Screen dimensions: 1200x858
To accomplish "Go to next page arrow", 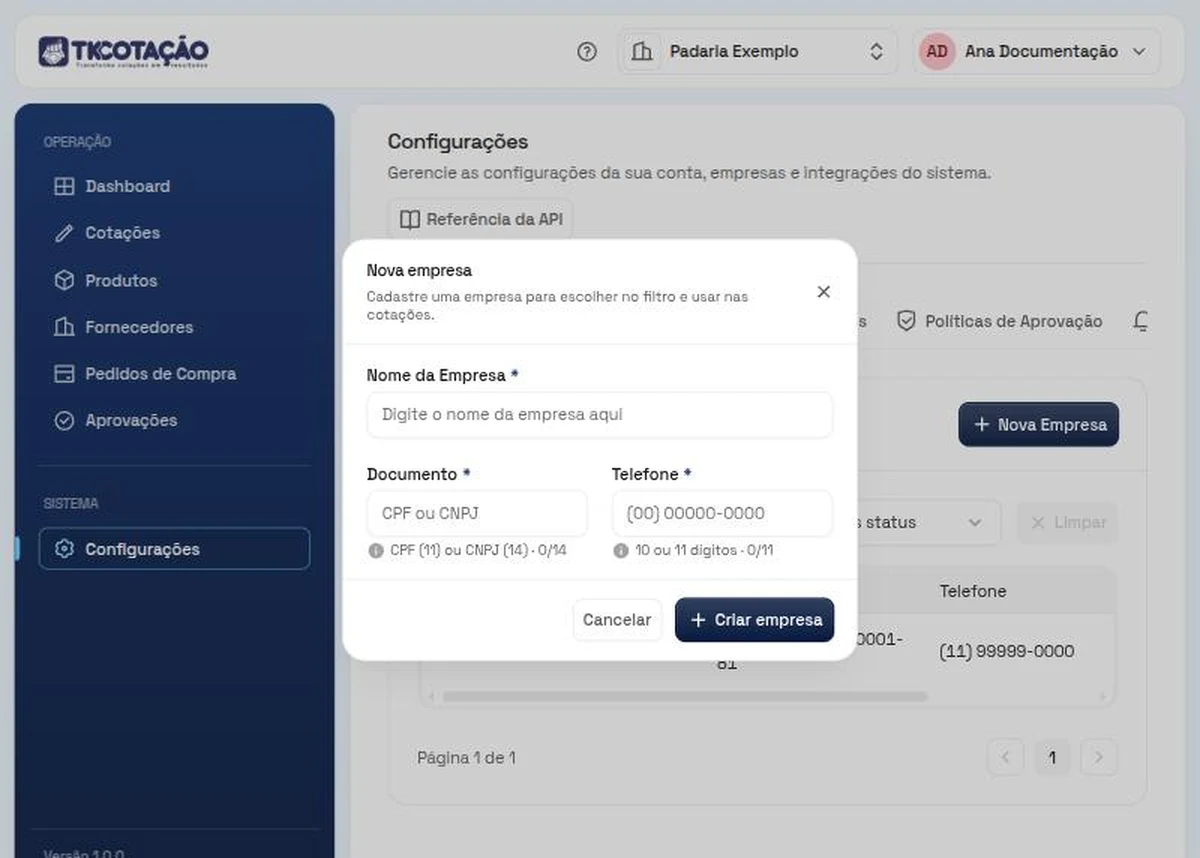I will click(x=1099, y=758).
